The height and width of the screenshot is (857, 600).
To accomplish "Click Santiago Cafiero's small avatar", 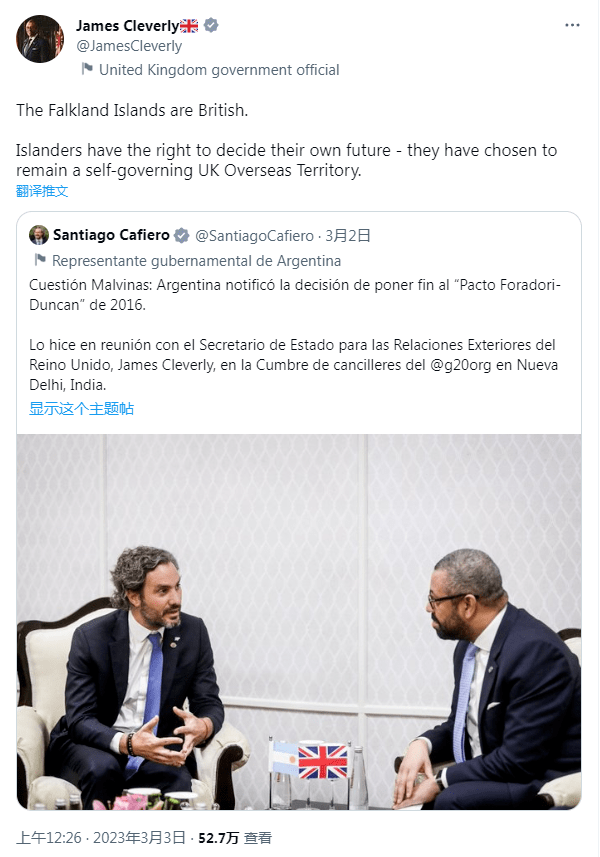I will [x=39, y=235].
